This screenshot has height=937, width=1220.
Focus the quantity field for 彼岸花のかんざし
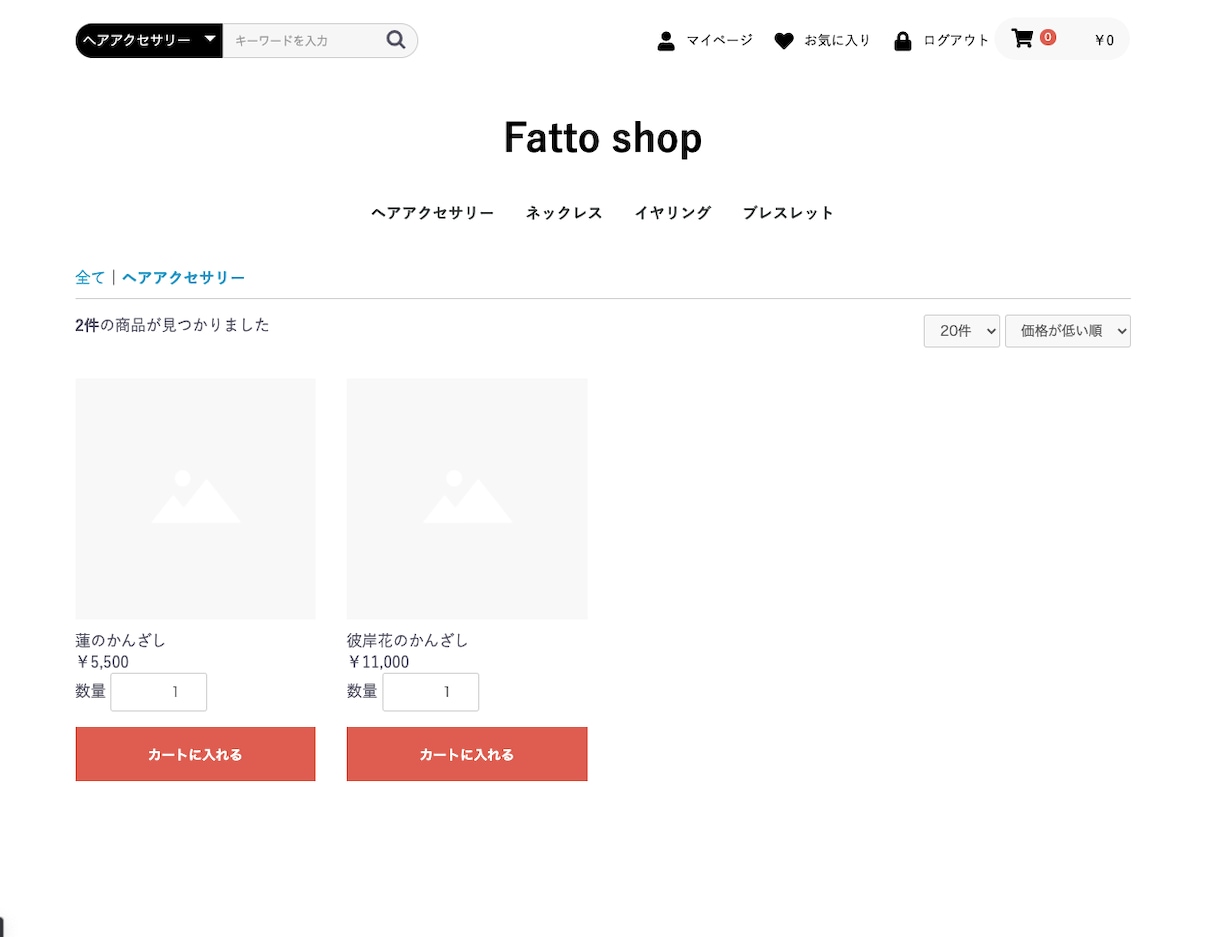click(431, 692)
